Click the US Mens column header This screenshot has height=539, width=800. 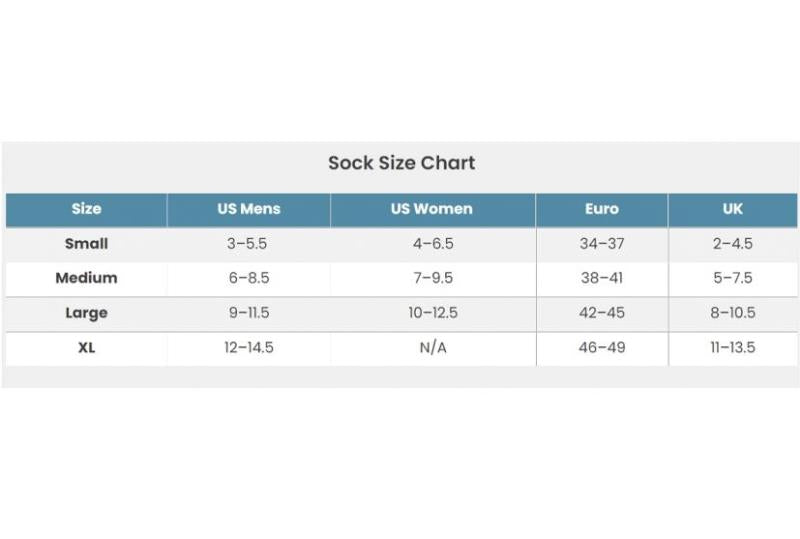249,209
